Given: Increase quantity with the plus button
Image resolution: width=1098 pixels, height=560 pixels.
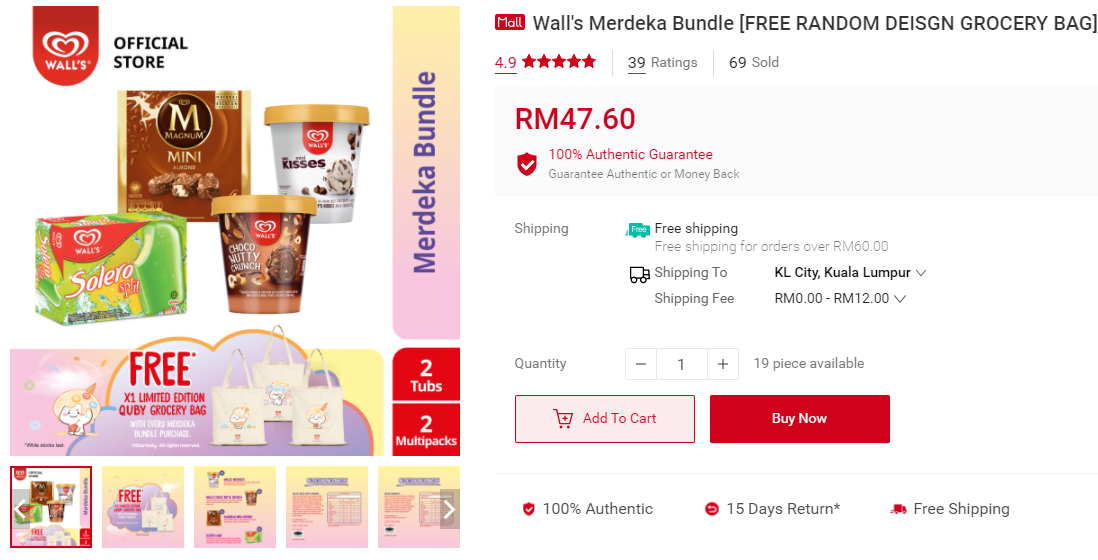Looking at the screenshot, I should coord(723,364).
